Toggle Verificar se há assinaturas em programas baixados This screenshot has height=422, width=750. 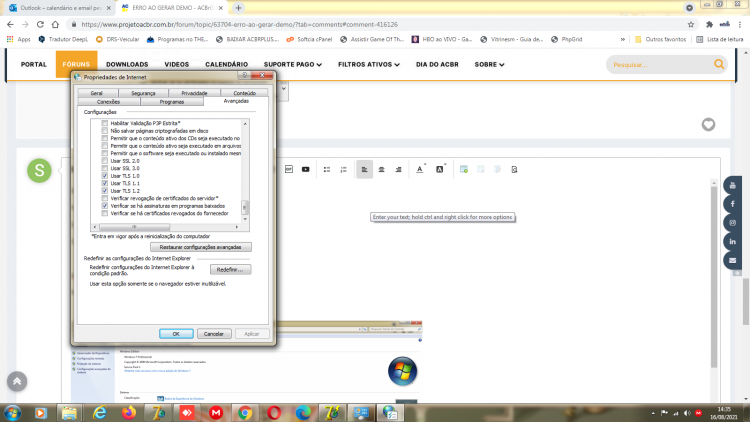(x=105, y=206)
